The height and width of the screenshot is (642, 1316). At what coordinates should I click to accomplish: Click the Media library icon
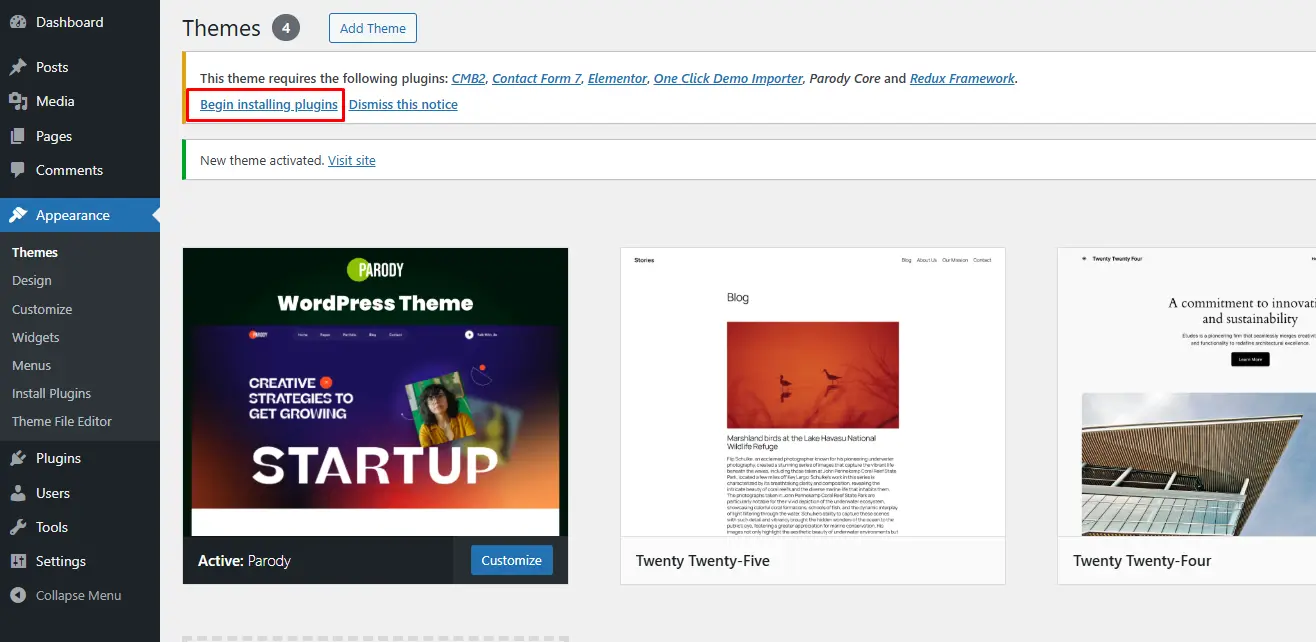click(18, 101)
